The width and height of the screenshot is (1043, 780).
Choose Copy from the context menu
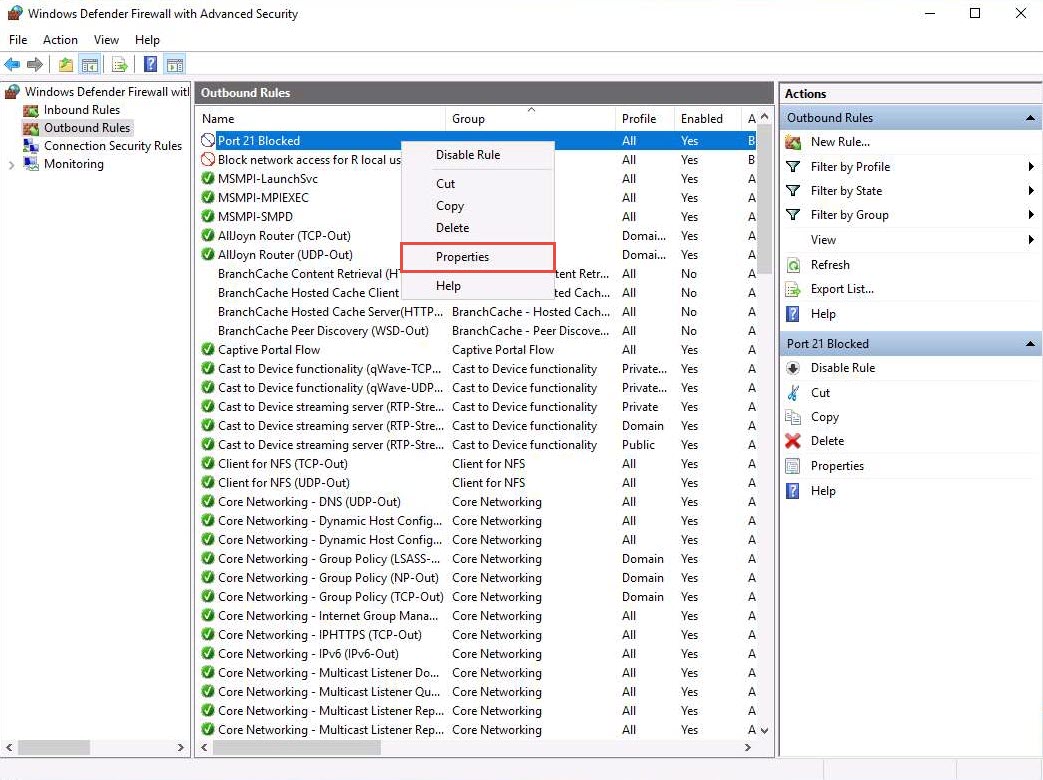[478, 206]
